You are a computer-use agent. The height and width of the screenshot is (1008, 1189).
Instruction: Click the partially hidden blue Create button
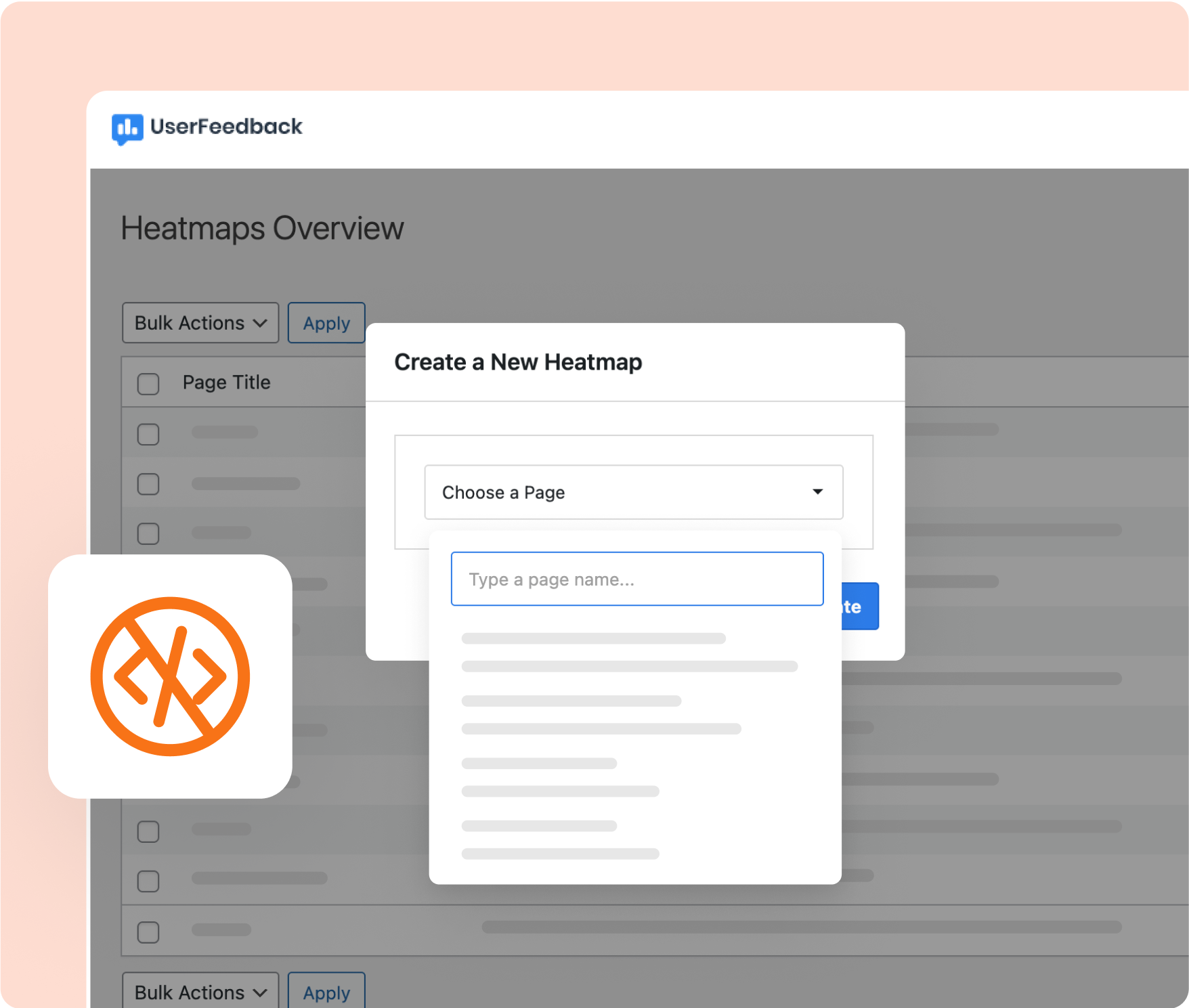coord(860,606)
